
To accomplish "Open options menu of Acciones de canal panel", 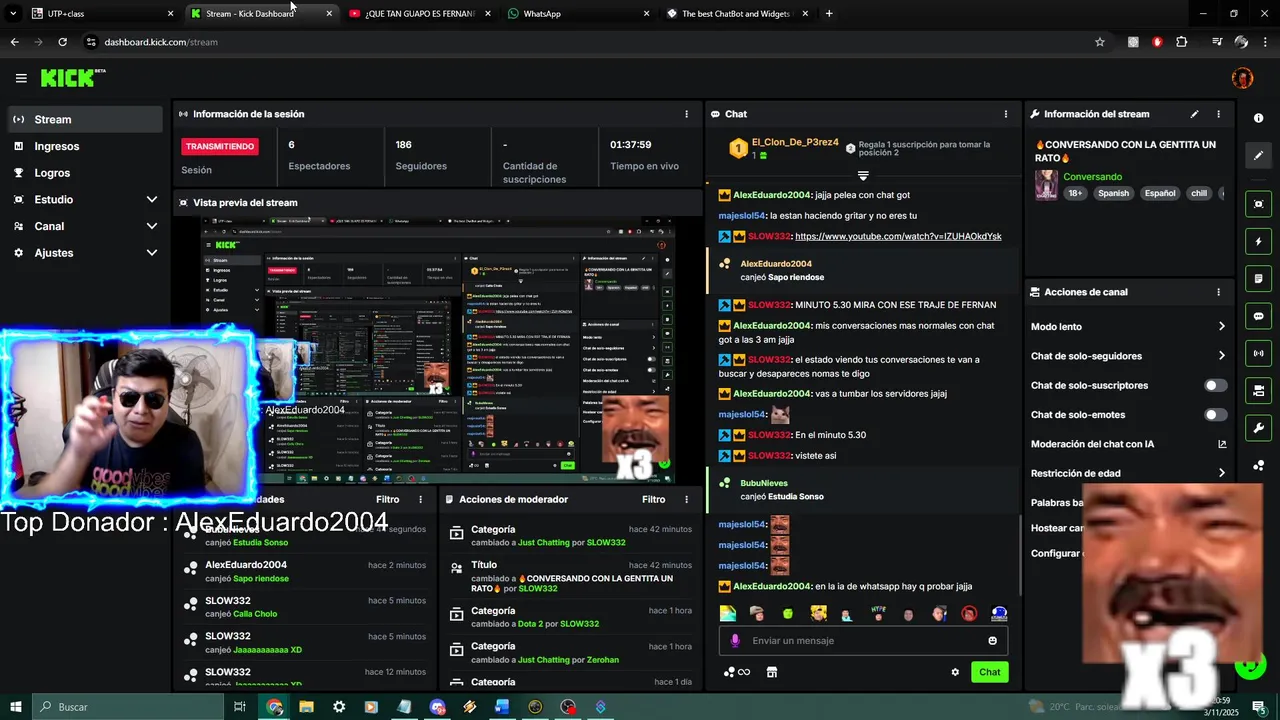I will click(x=1218, y=292).
